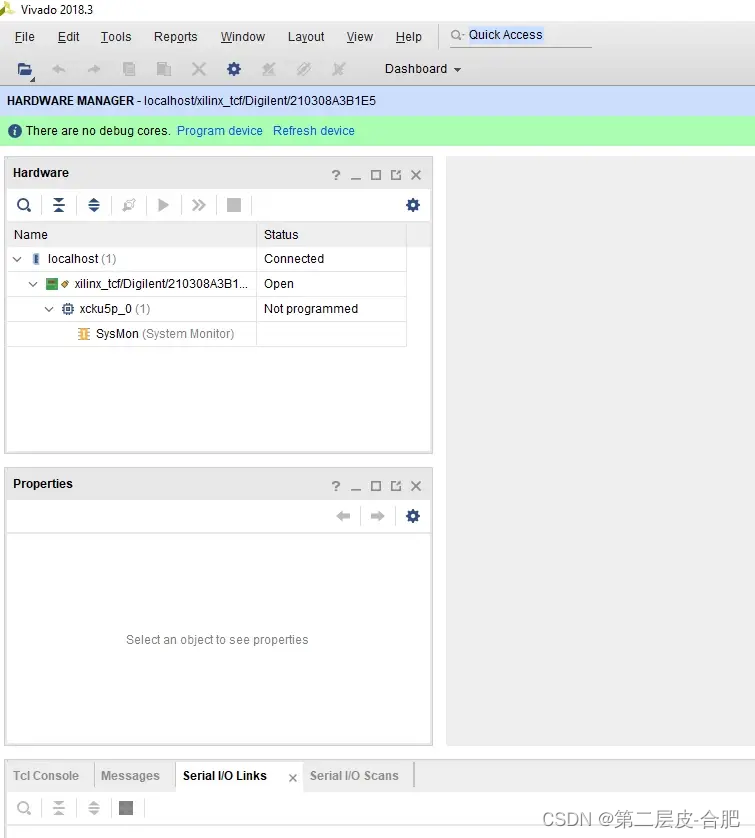This screenshot has width=755, height=838.
Task: Close the Serial I/O Links tab
Action: [x=293, y=778]
